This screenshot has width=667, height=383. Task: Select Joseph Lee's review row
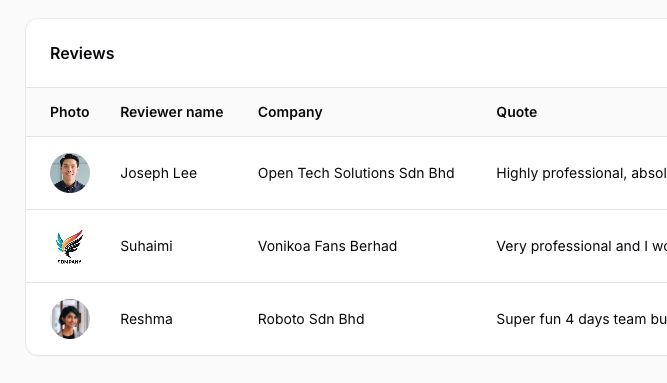coord(346,173)
